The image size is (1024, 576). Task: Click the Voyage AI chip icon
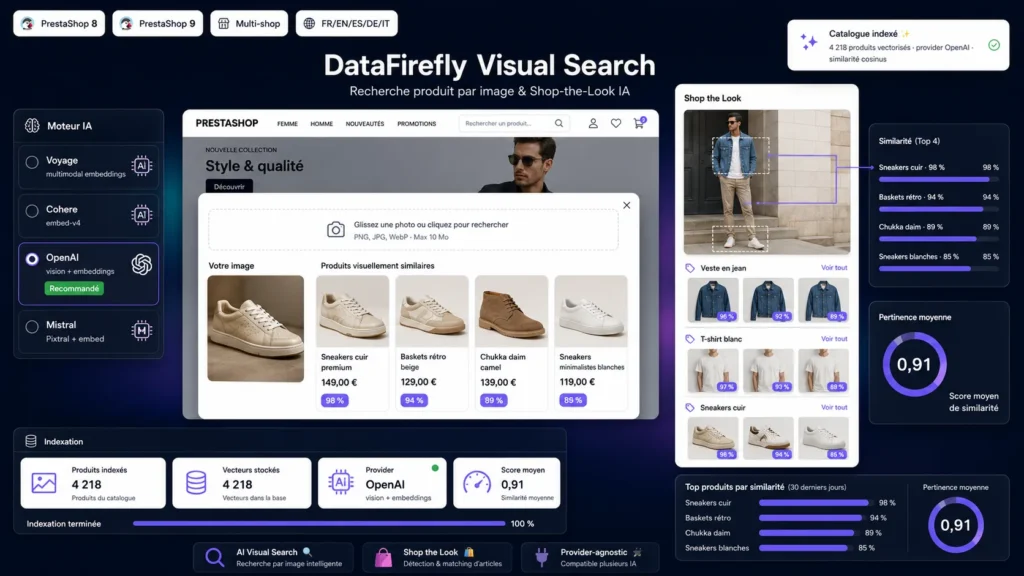pyautogui.click(x=141, y=166)
